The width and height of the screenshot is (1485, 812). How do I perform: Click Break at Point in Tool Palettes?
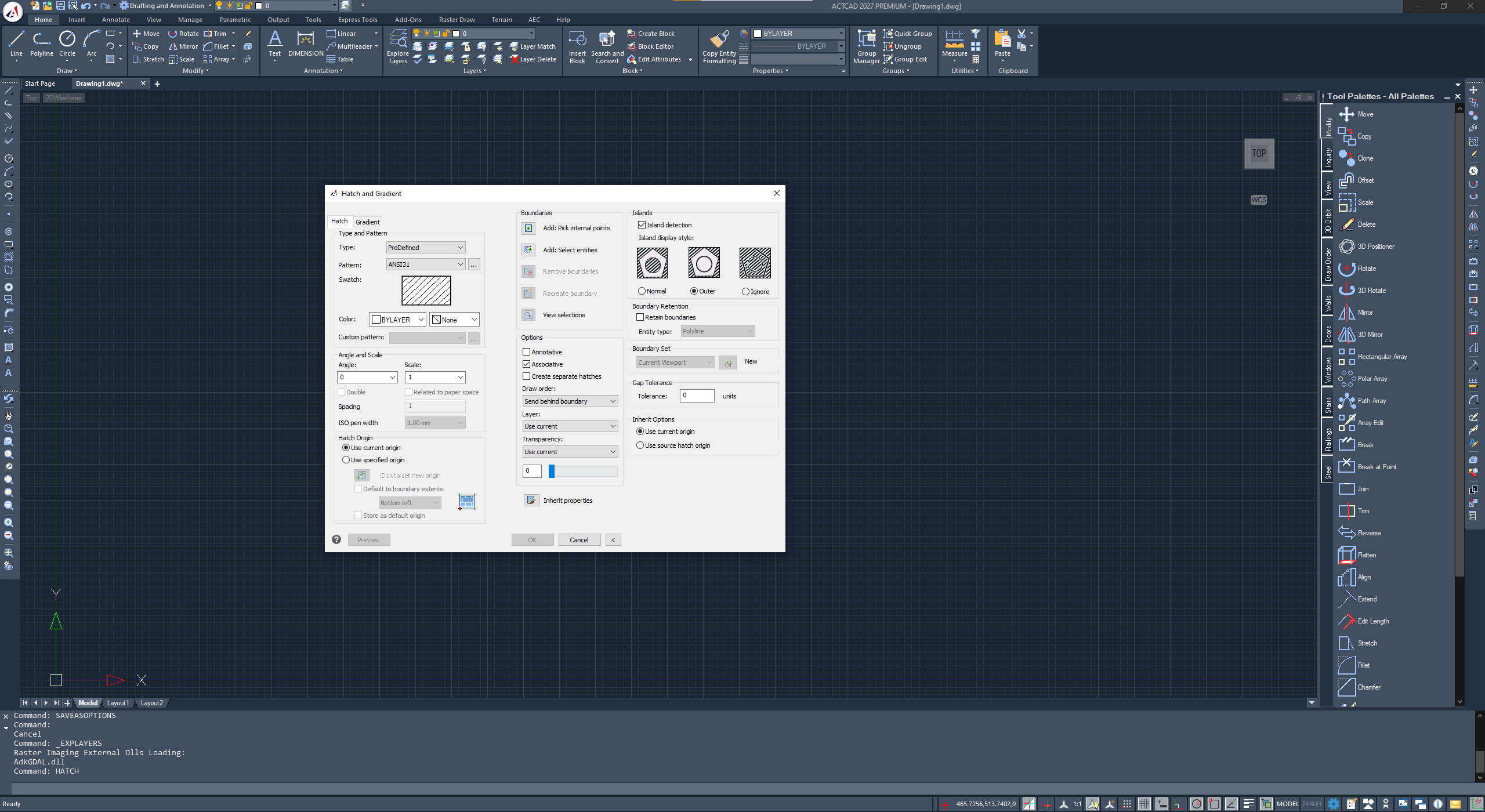[x=1367, y=467]
